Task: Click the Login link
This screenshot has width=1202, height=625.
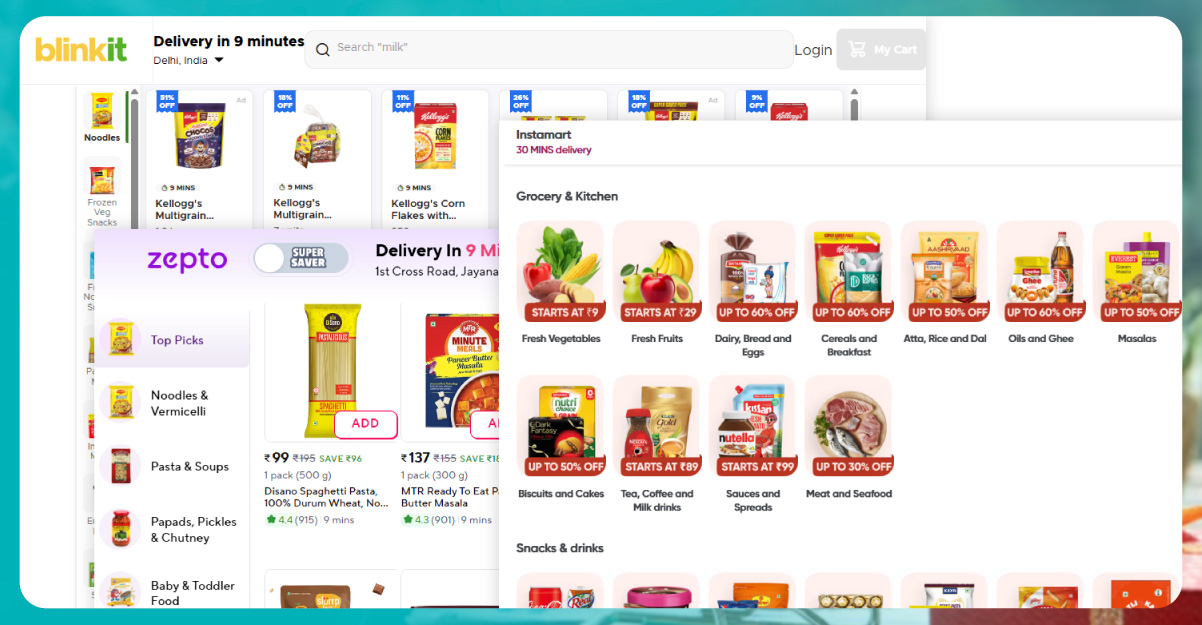Action: (x=813, y=50)
